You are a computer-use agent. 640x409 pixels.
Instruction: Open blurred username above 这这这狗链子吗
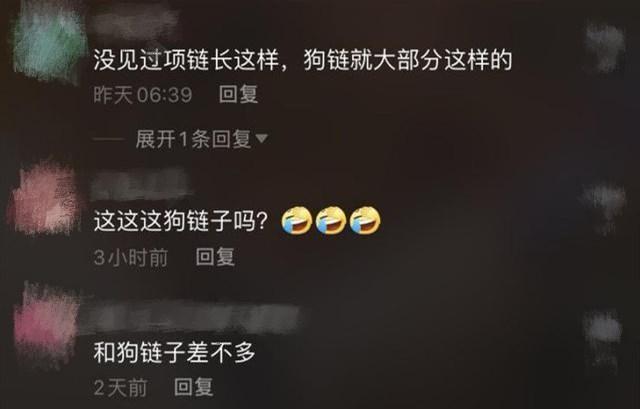point(141,185)
